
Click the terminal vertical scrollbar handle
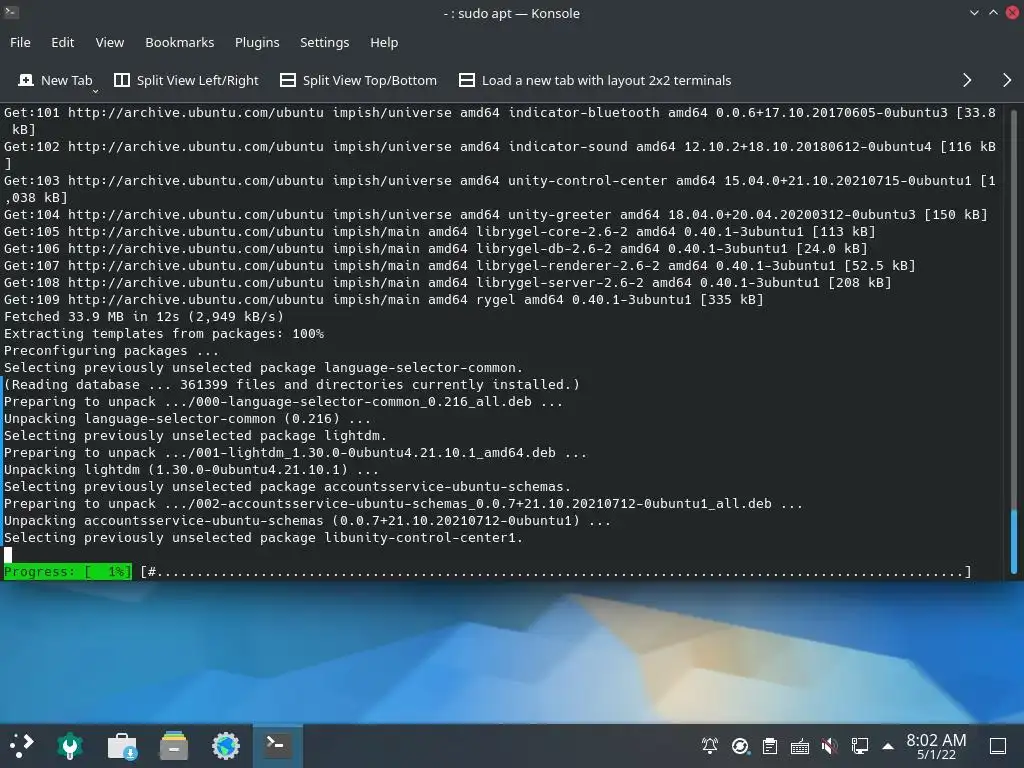pos(1014,541)
